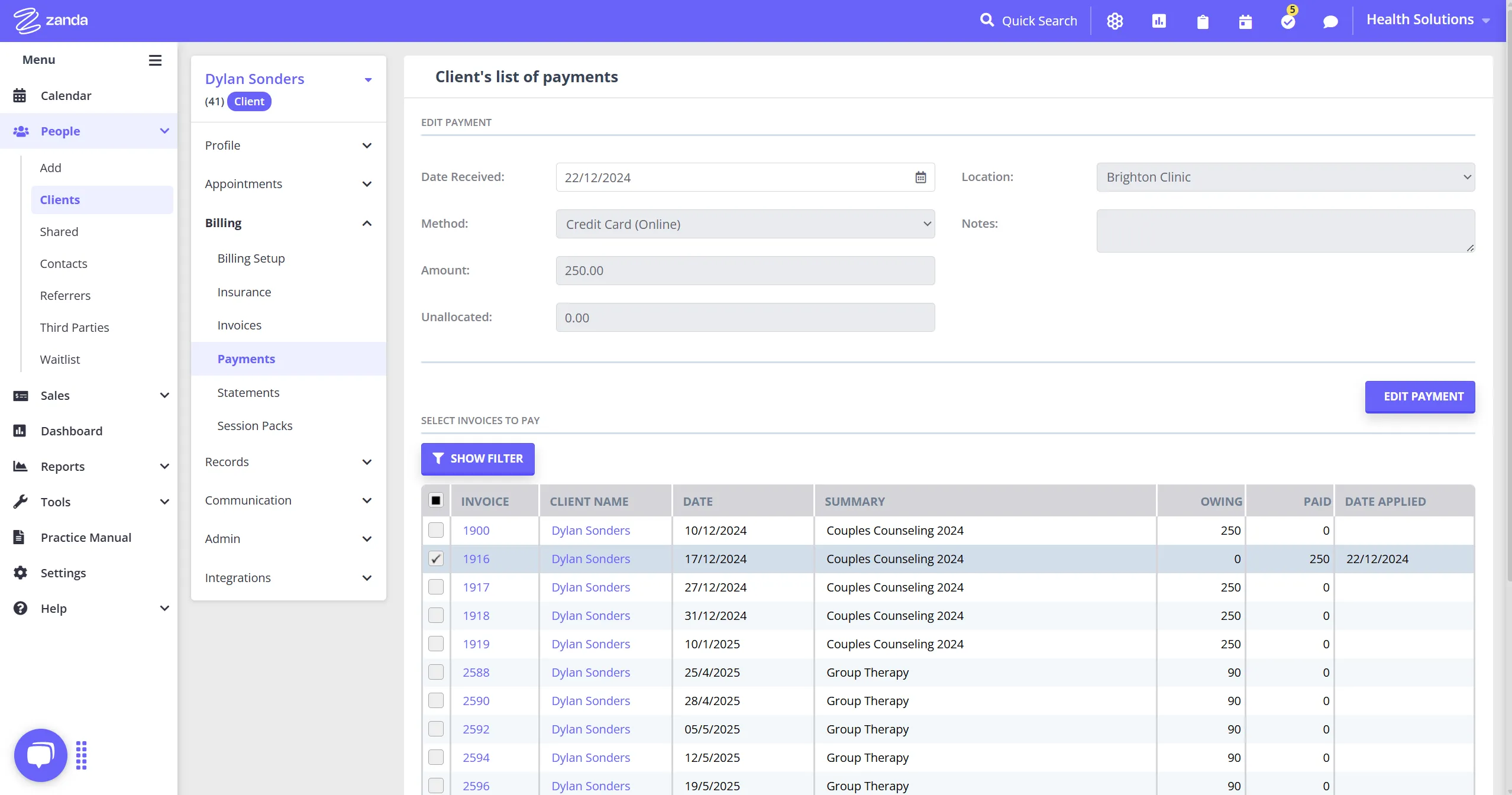Check invoice 1917 for payment
The width and height of the screenshot is (1512, 795).
click(x=436, y=587)
